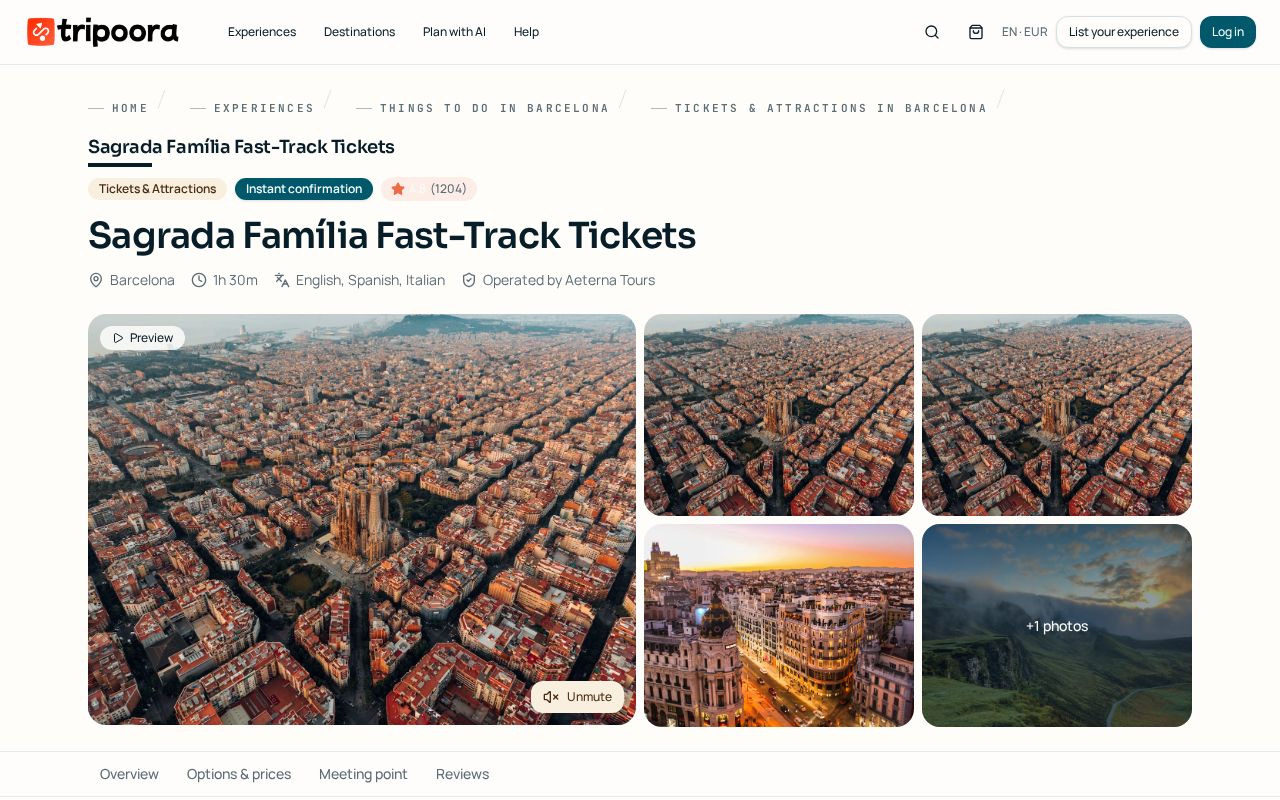Open Plan with AI
This screenshot has height=800, width=1280.
pos(454,32)
